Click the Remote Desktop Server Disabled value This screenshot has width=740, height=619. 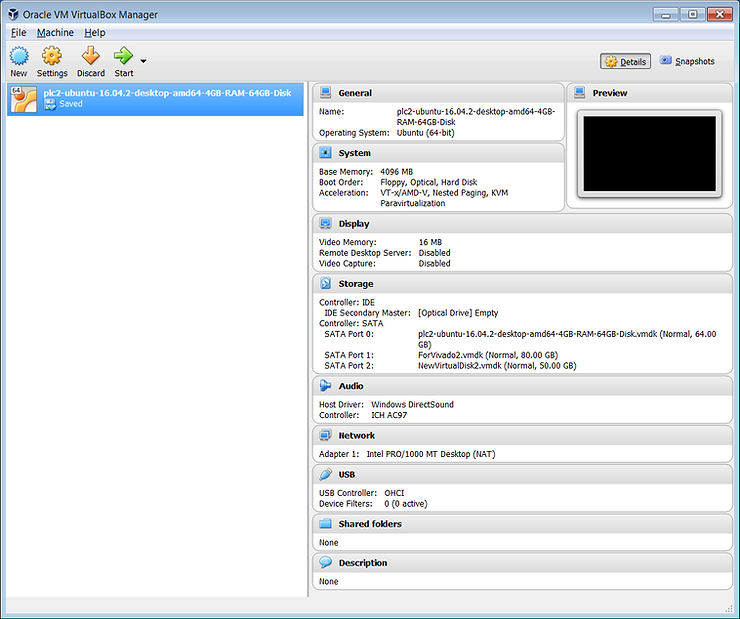(434, 253)
